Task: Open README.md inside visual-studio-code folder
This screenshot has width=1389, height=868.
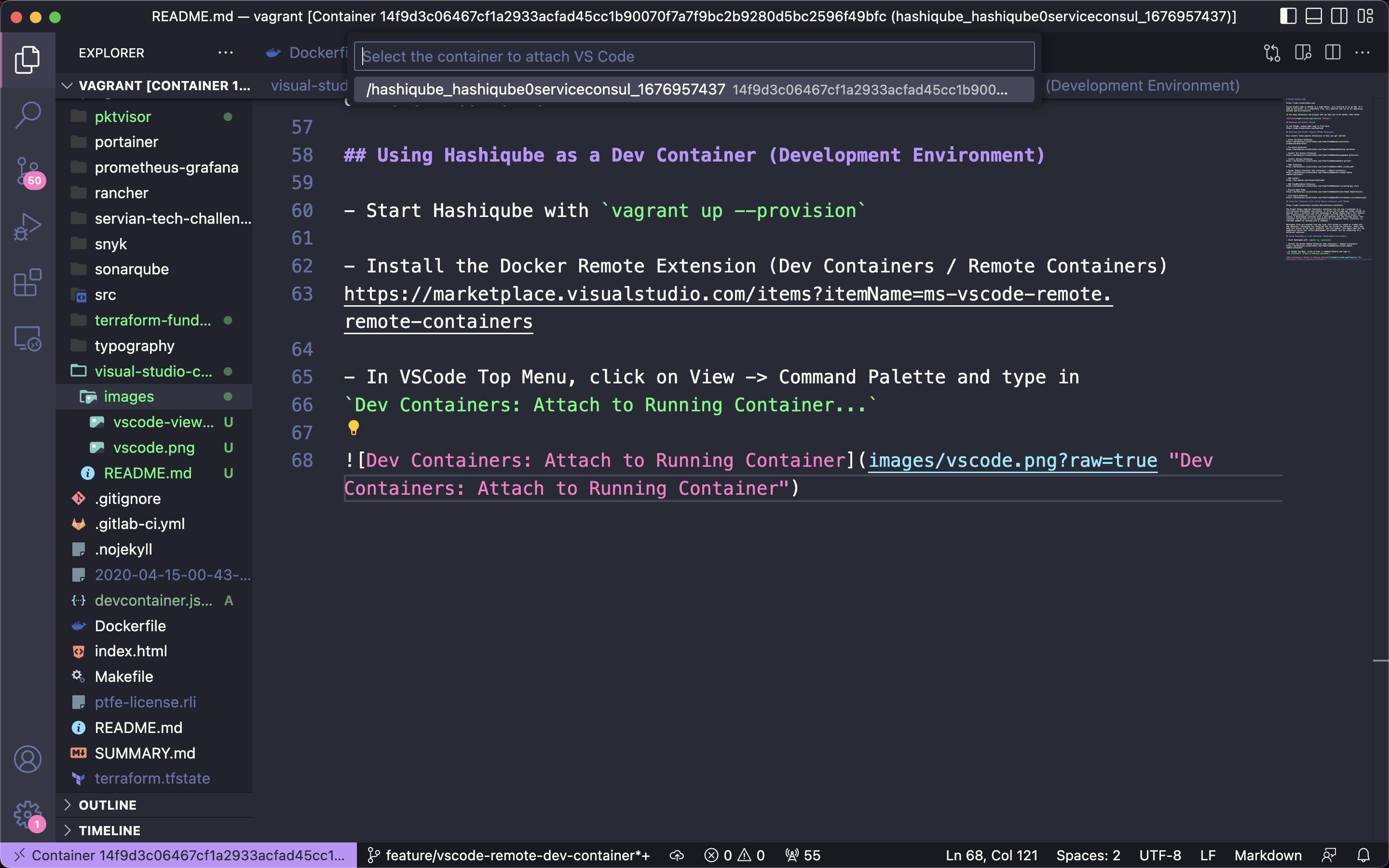Action: [154, 473]
